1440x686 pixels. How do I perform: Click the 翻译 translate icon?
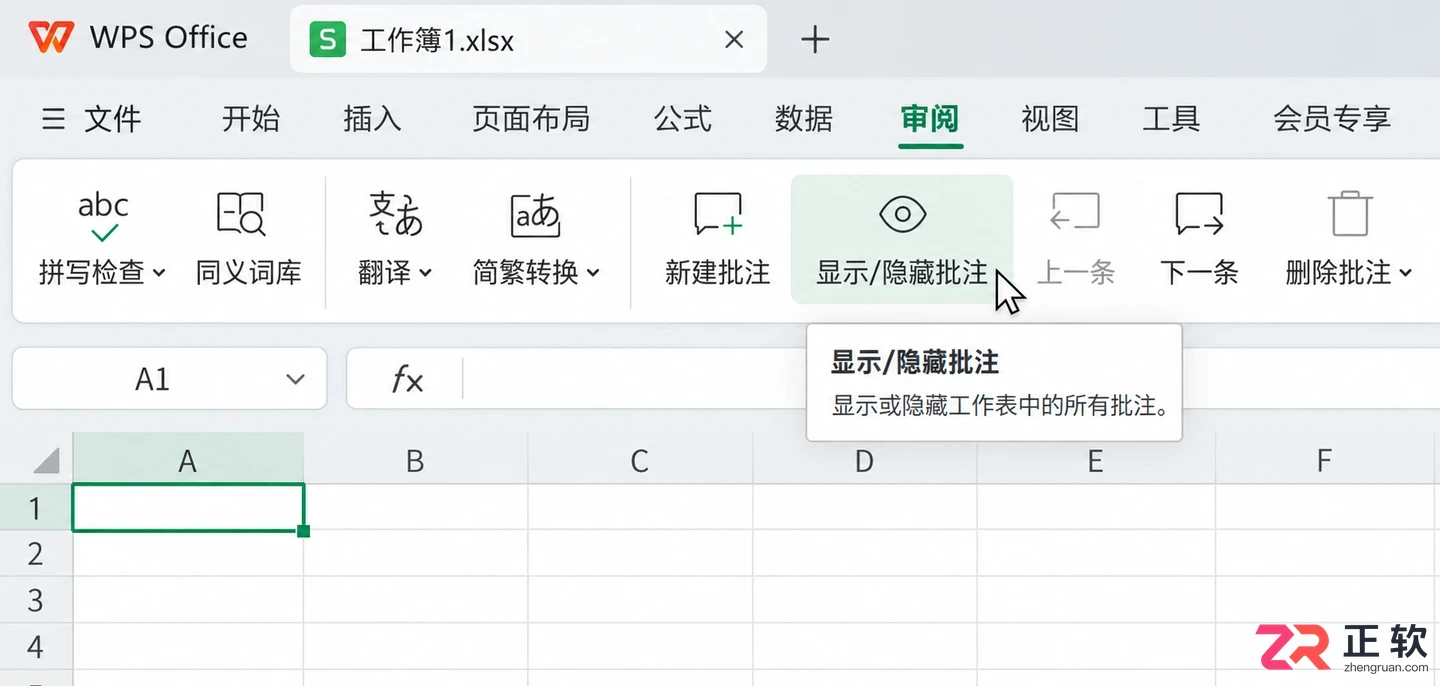[x=396, y=214]
